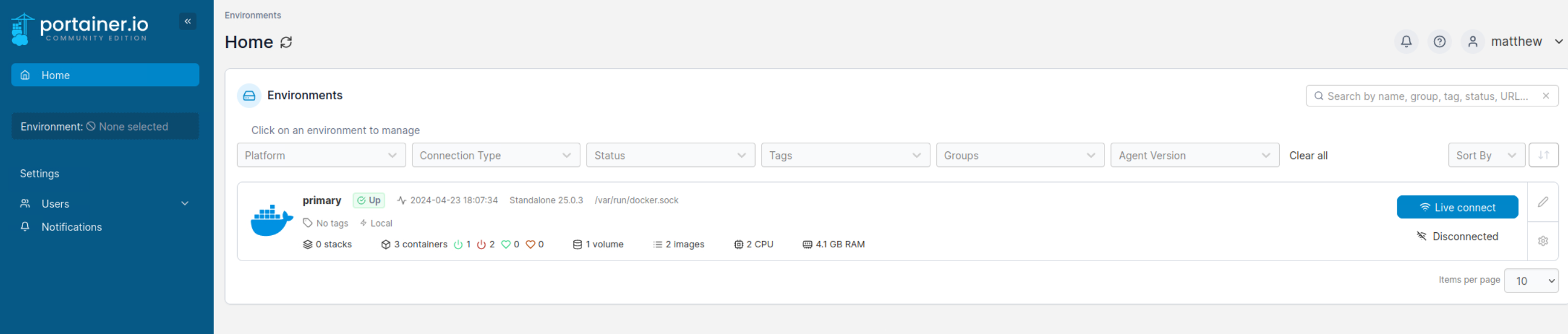Open Notifications in the sidebar
Screen dimensions: 1568x334
pos(71,227)
